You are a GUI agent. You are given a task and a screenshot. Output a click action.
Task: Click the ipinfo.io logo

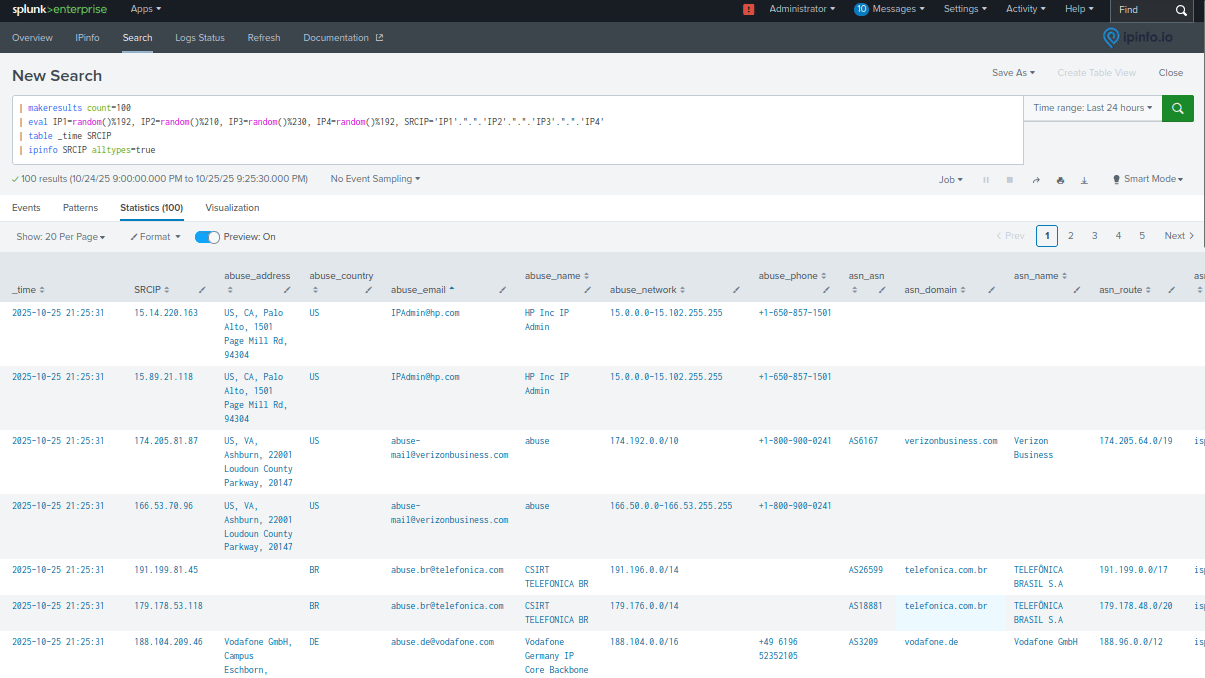tap(1139, 37)
